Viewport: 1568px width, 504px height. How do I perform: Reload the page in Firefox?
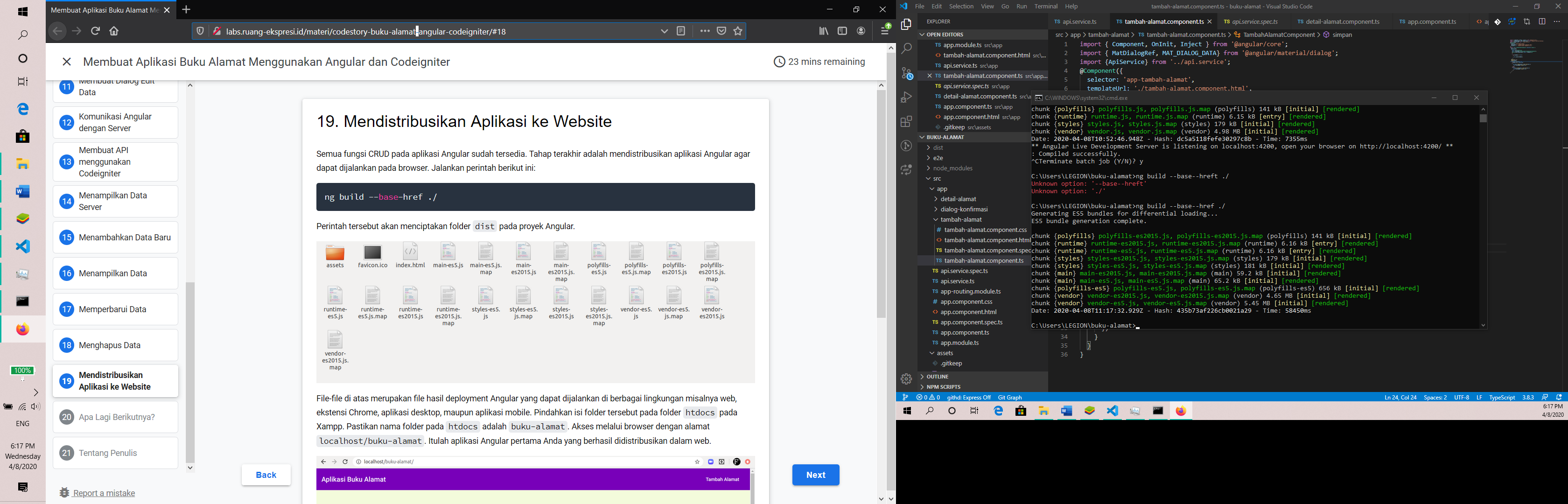pyautogui.click(x=96, y=31)
